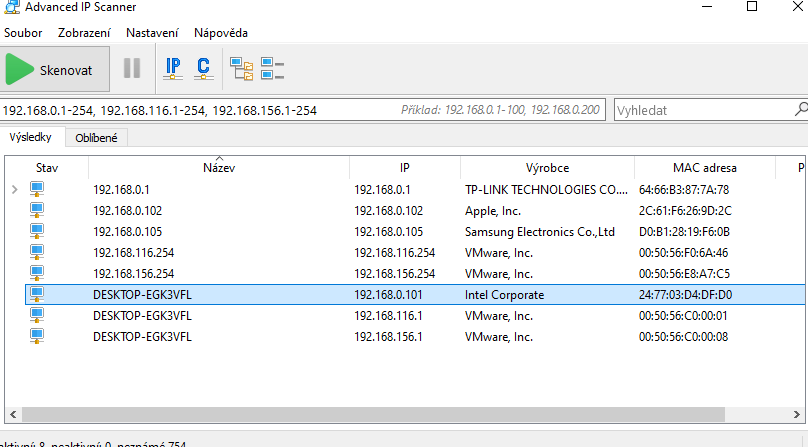Sort by the MAC adresa column header
Screen dimensions: 808x447
pyautogui.click(x=704, y=168)
